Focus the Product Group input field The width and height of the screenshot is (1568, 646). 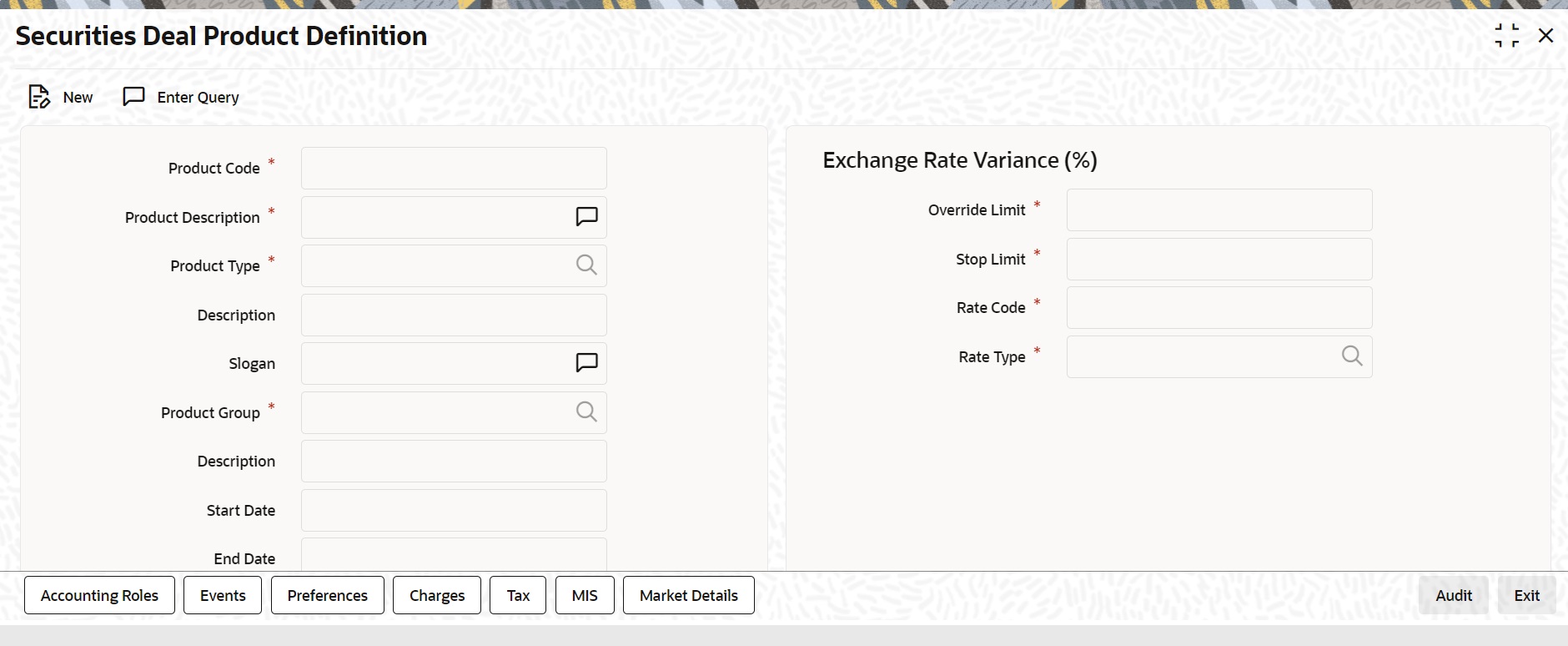pyautogui.click(x=454, y=412)
